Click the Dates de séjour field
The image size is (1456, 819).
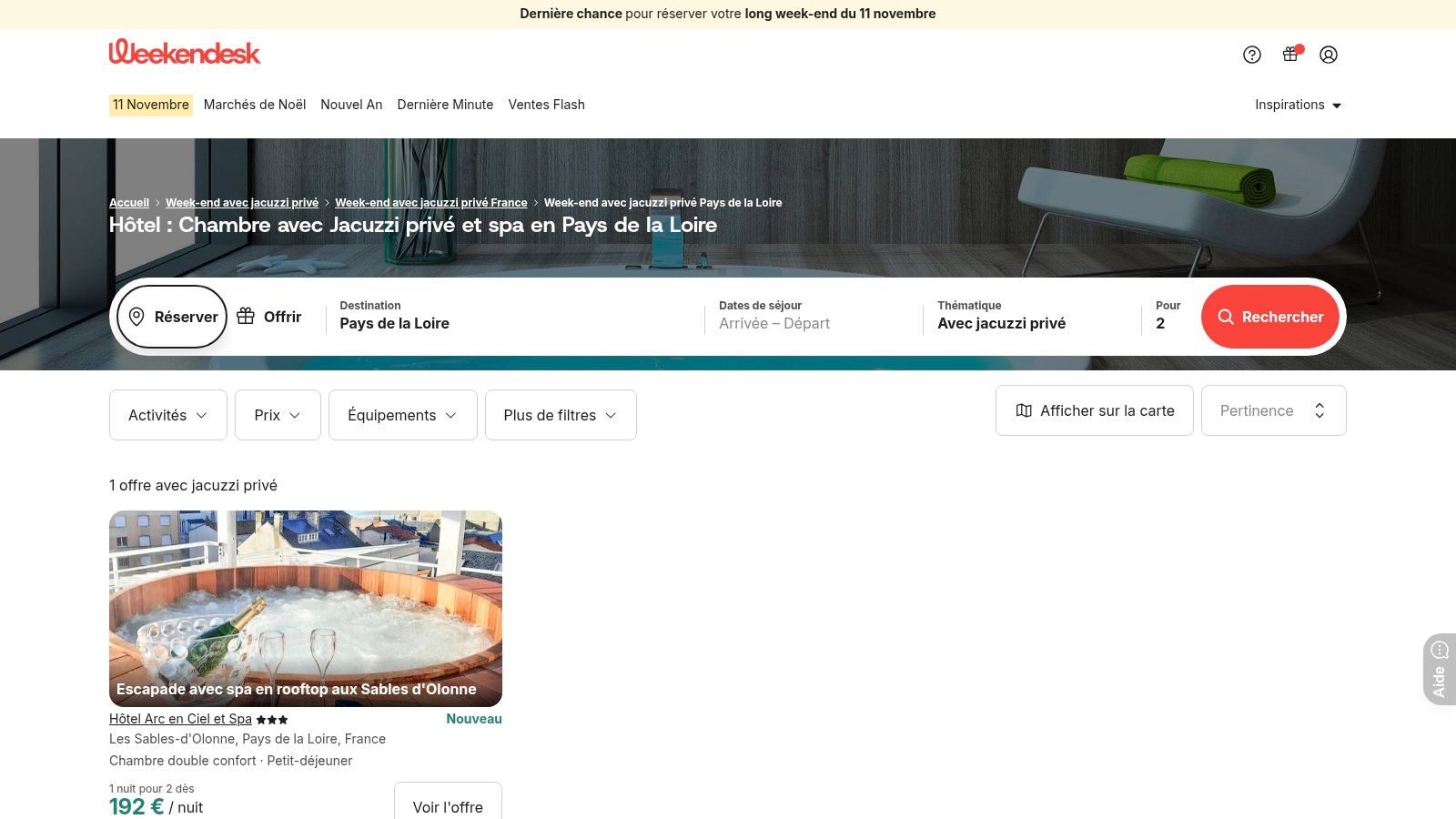coord(814,317)
